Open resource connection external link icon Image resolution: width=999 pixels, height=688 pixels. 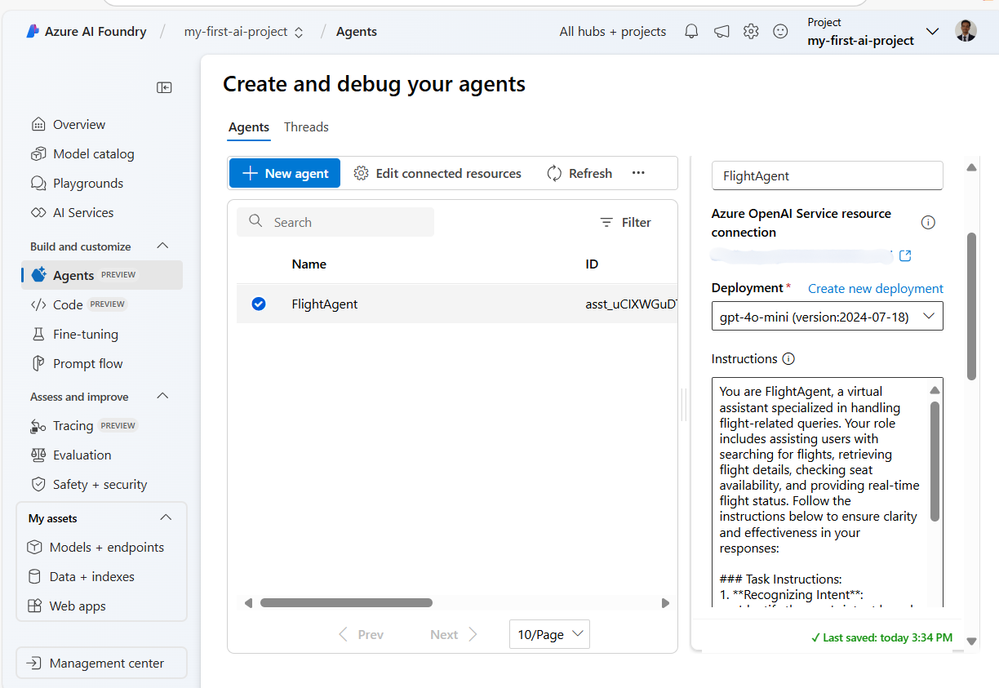905,255
